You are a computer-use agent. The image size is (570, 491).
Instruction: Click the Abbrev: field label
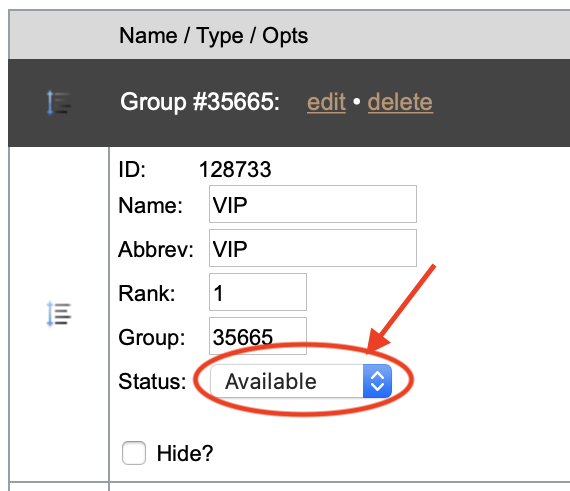(156, 250)
